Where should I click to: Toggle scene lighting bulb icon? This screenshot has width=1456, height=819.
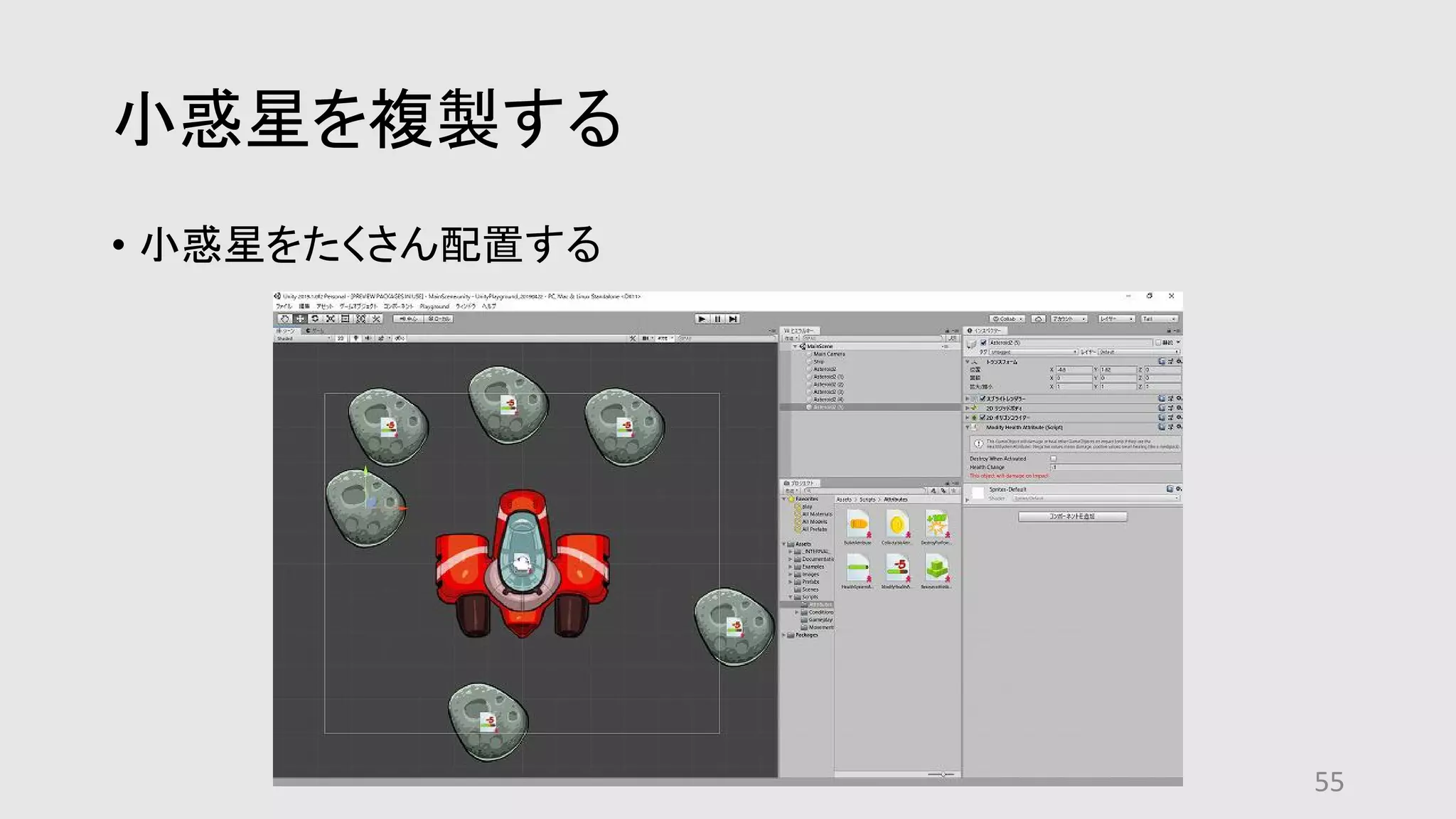point(355,338)
